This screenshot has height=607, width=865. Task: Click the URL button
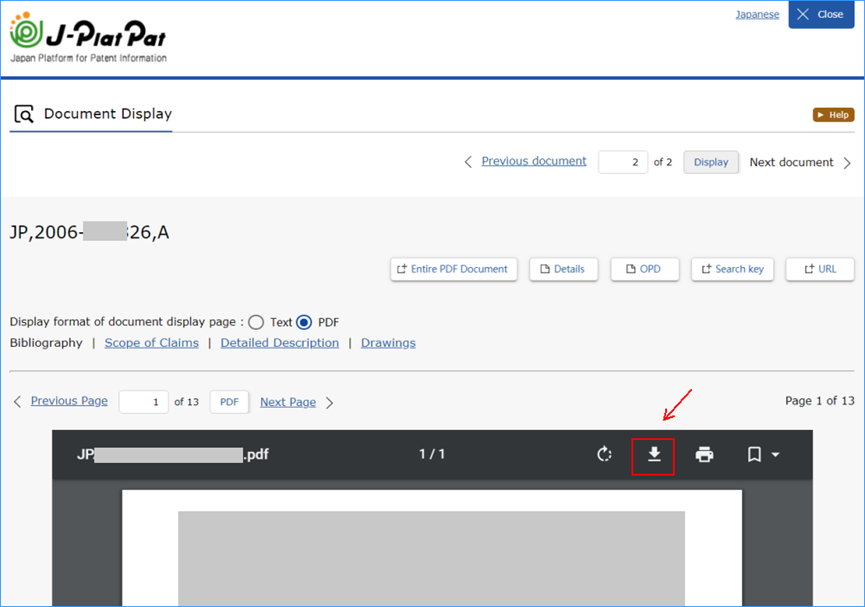tap(820, 269)
